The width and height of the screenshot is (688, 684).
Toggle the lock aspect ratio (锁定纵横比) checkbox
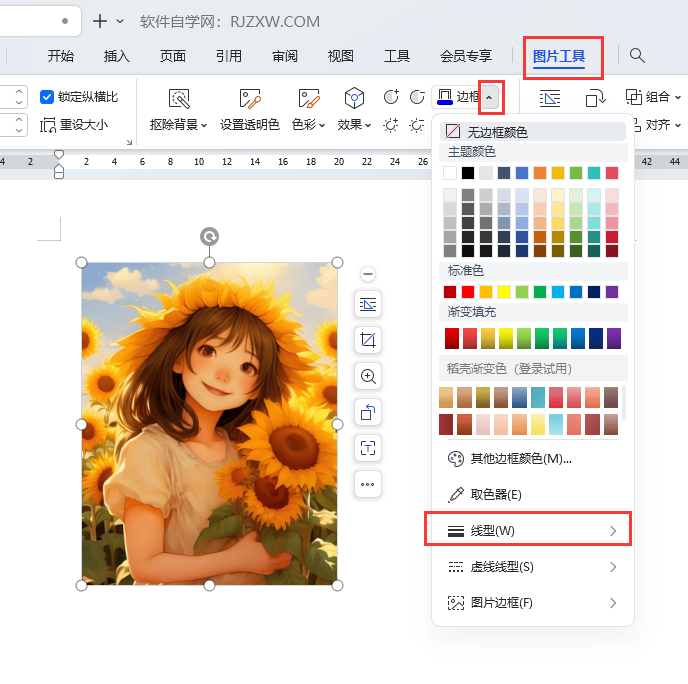tap(47, 97)
